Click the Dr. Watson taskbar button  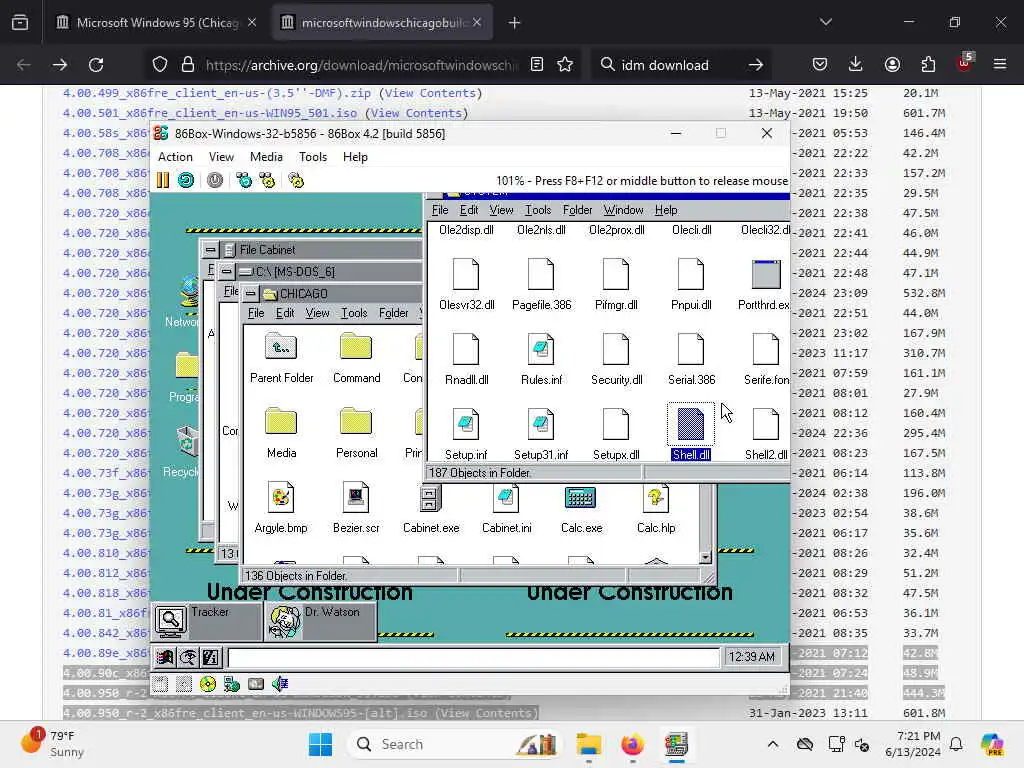321,622
